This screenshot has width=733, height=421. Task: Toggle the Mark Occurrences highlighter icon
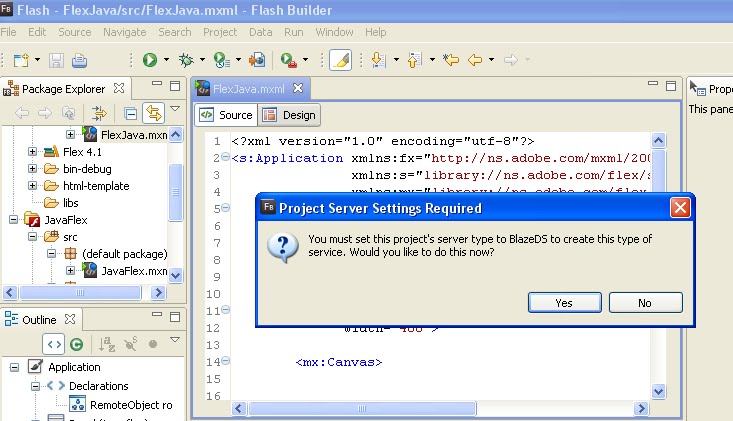[340, 60]
